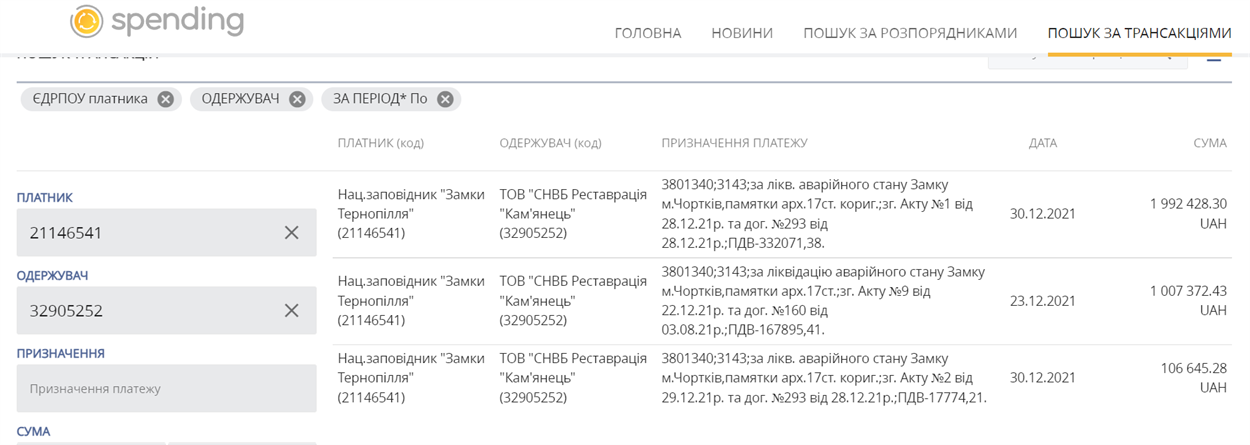The height and width of the screenshot is (445, 1250).
Task: Focus the Призначення платежу input field
Action: point(166,388)
